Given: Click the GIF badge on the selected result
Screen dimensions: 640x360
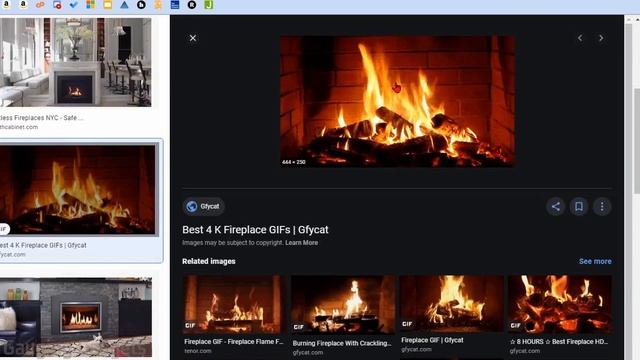Looking at the screenshot, I should click(x=4, y=229).
